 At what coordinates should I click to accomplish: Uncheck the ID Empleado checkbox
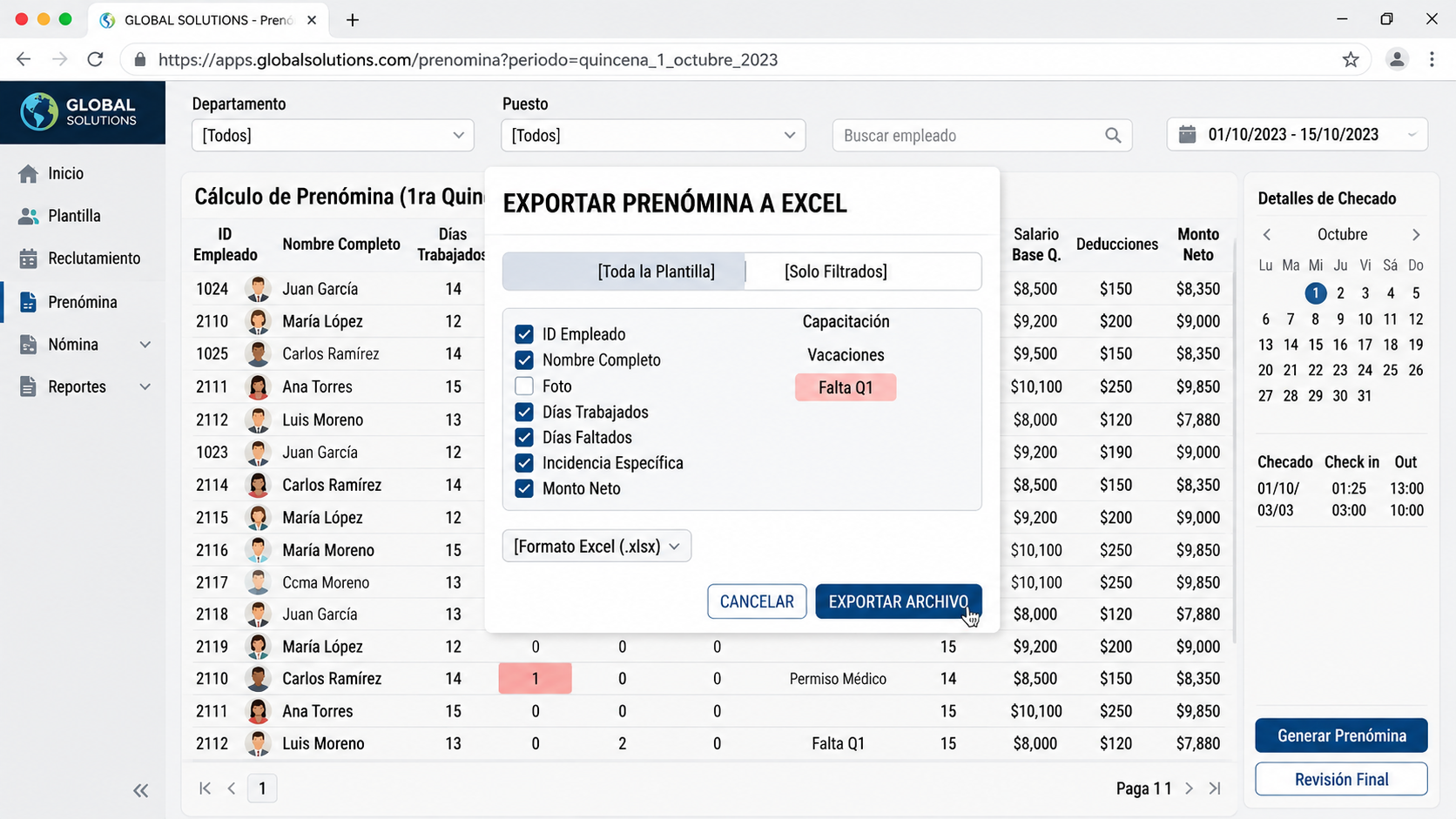(524, 334)
